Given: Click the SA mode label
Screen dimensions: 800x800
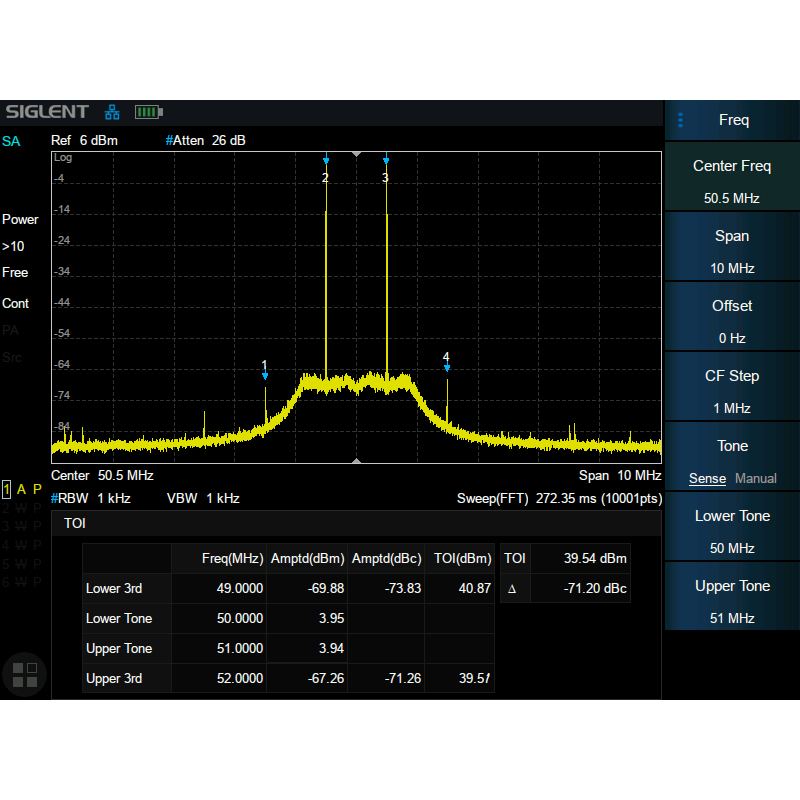Looking at the screenshot, I should pyautogui.click(x=11, y=141).
